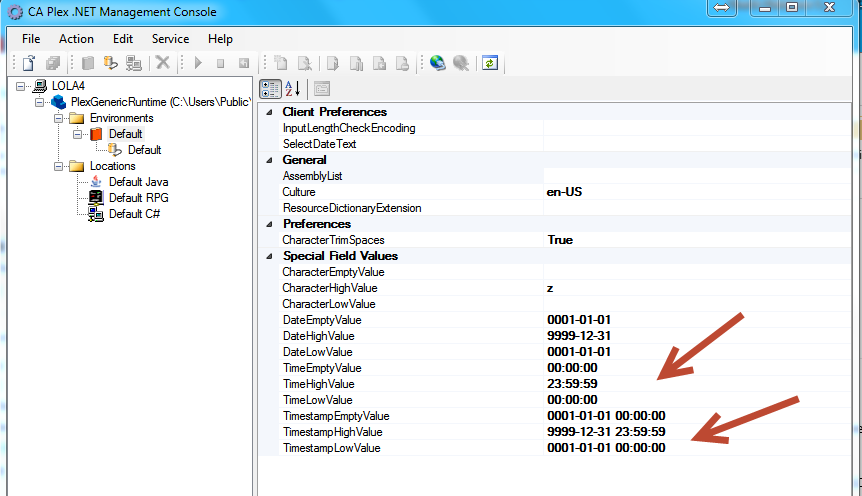Click the grayed globe toolbar icon
The height and width of the screenshot is (496, 862).
[461, 63]
